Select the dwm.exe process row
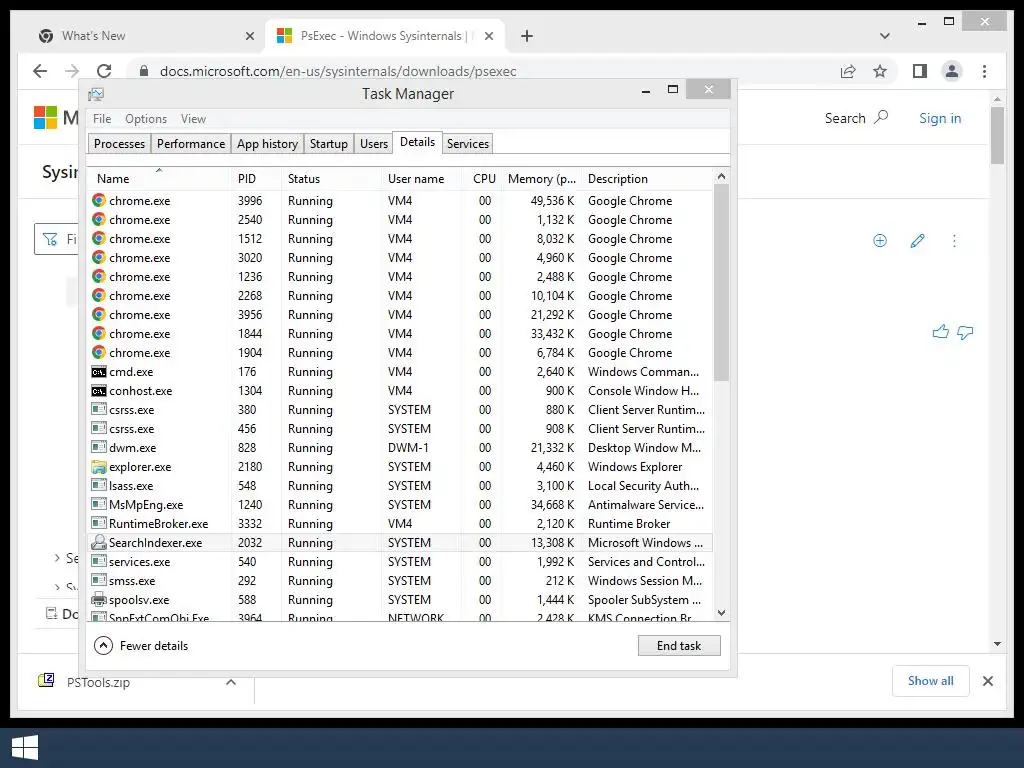This screenshot has height=768, width=1024. pyautogui.click(x=400, y=448)
